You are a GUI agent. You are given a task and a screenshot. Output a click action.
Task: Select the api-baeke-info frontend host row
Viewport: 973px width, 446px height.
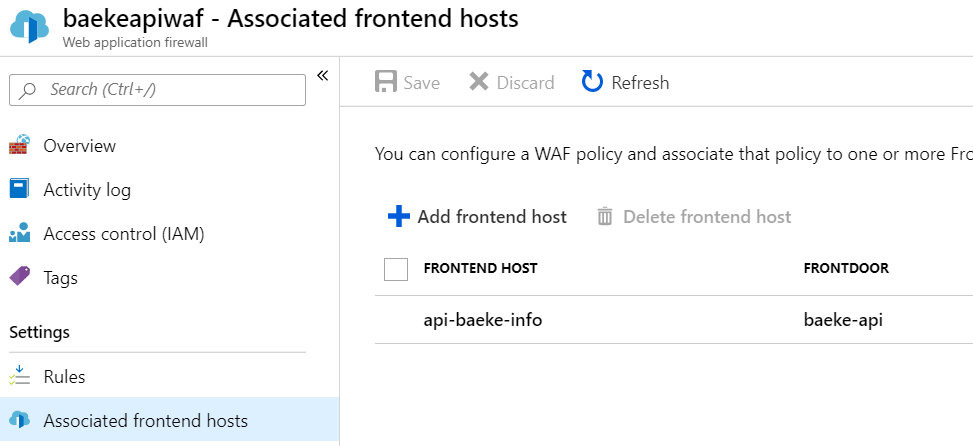click(483, 320)
